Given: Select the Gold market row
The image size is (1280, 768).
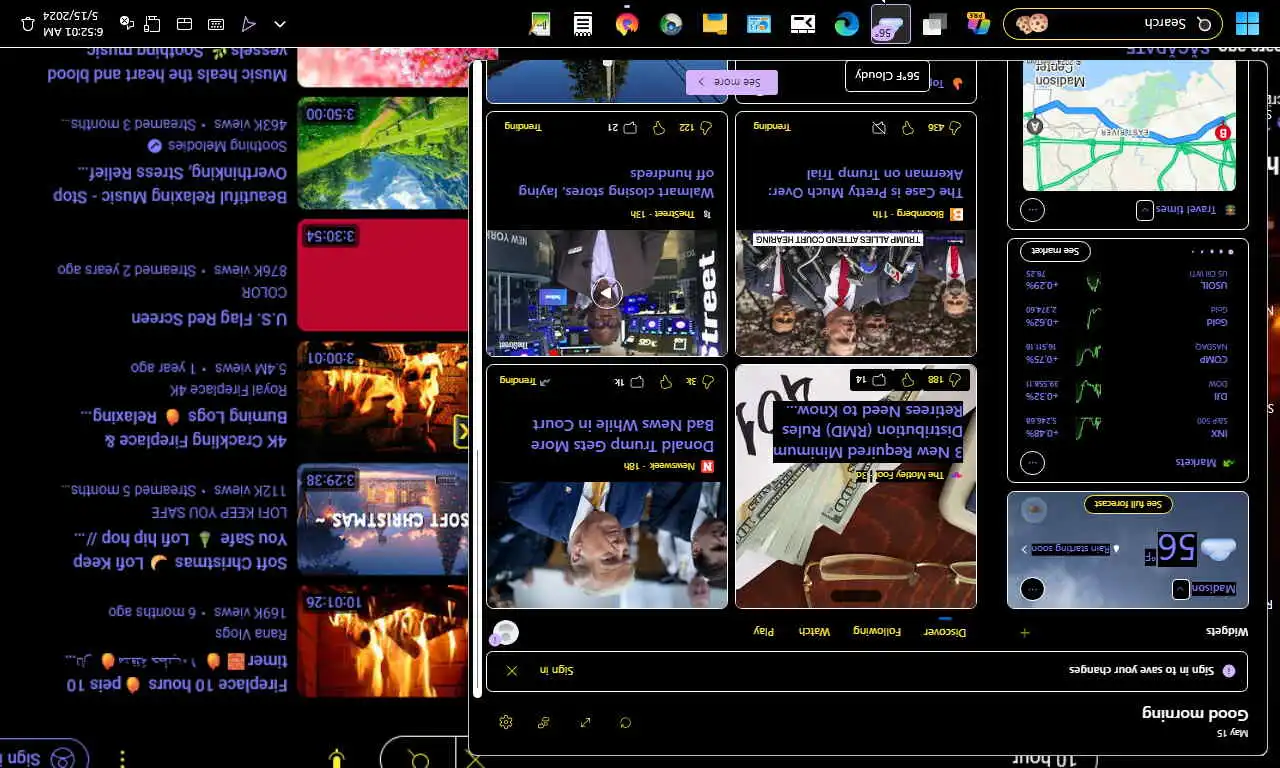Looking at the screenshot, I should pyautogui.click(x=1126, y=316).
